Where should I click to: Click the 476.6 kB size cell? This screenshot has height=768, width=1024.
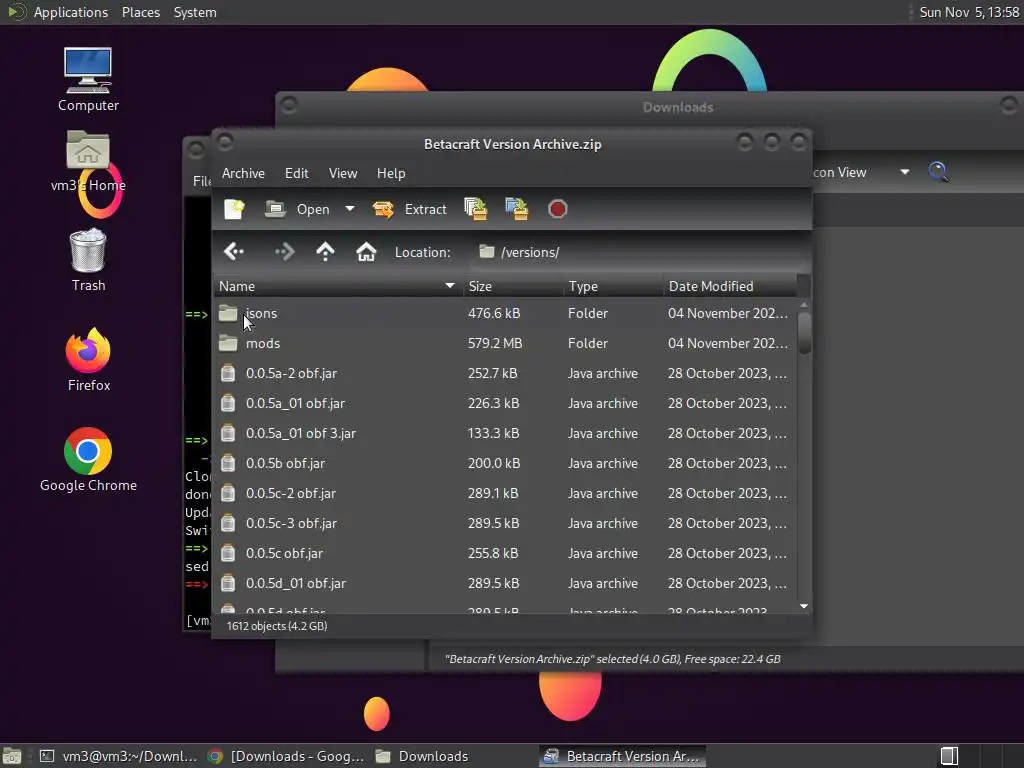(494, 313)
